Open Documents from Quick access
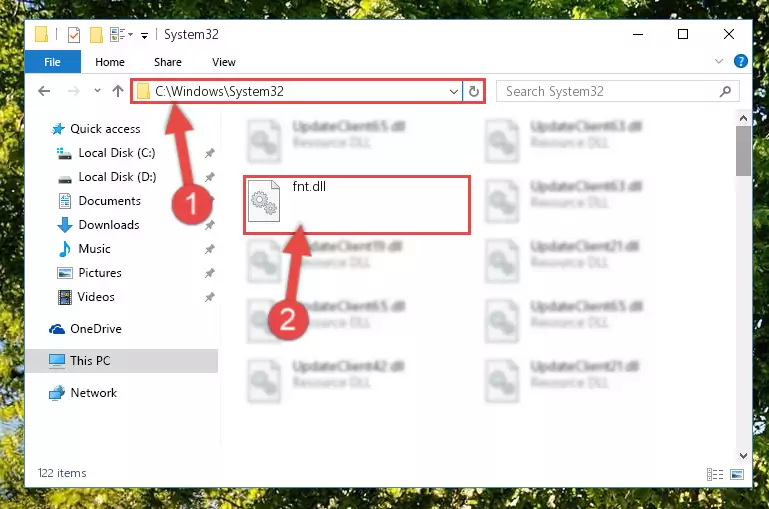This screenshot has height=509, width=769. [109, 201]
